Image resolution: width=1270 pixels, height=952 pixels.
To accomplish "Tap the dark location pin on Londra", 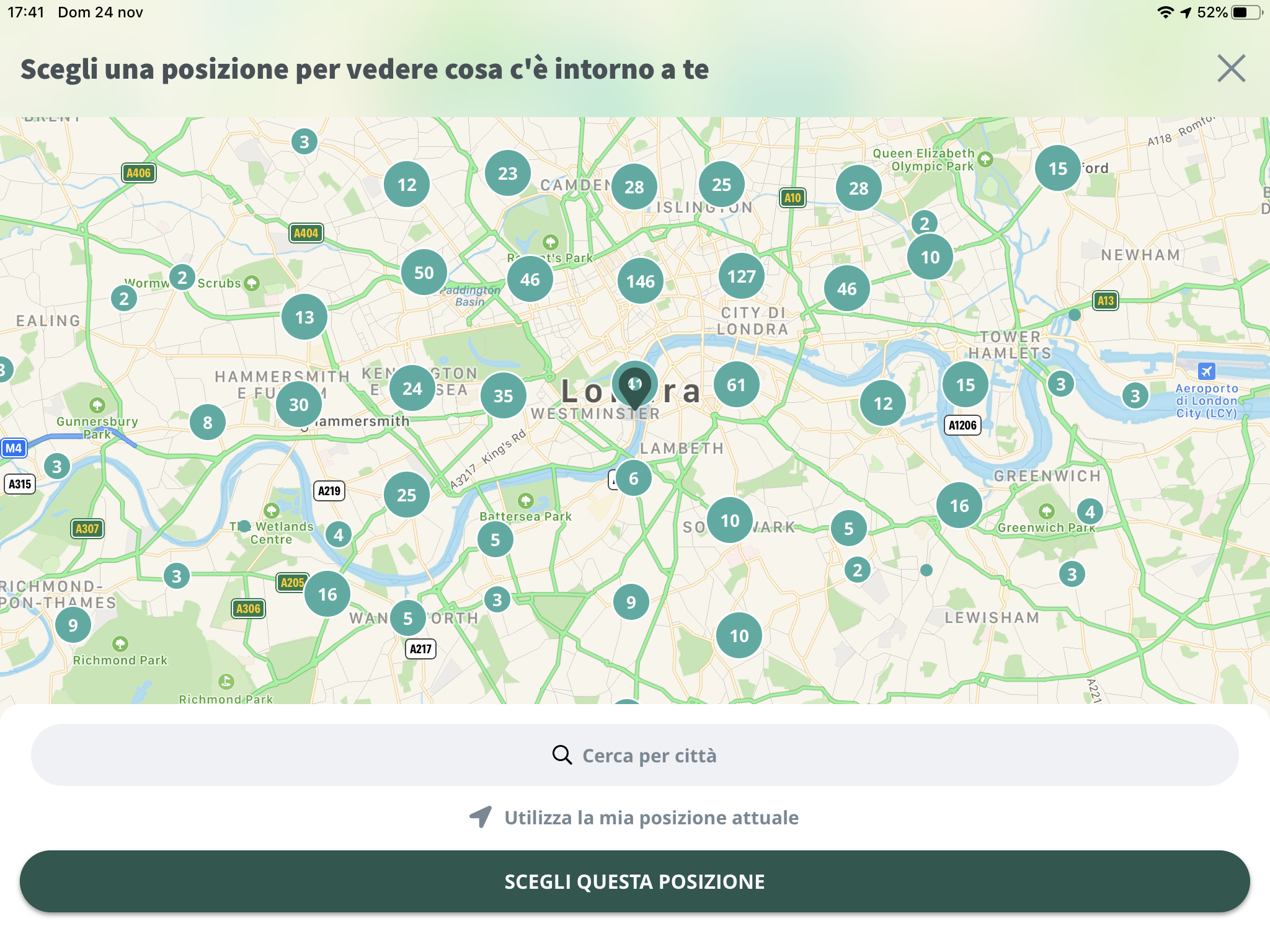I will 634,386.
